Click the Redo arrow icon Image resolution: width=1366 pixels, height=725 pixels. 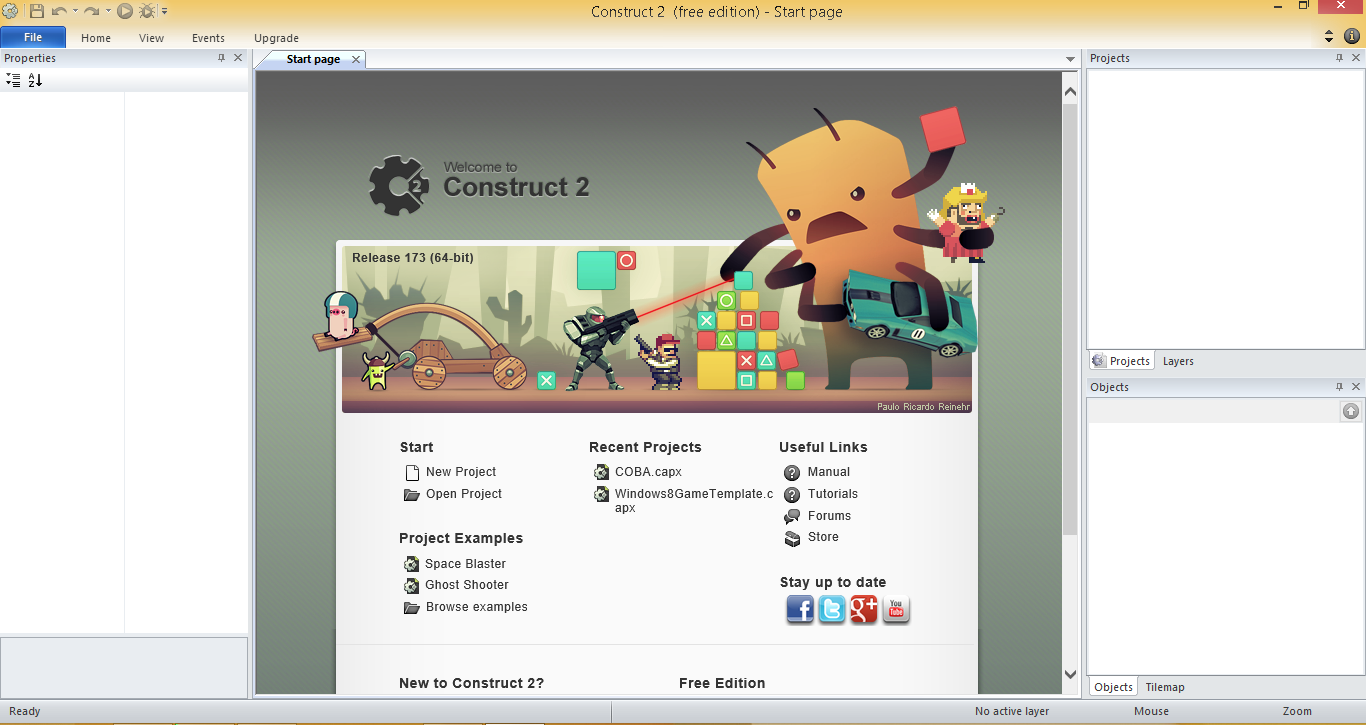pyautogui.click(x=91, y=11)
